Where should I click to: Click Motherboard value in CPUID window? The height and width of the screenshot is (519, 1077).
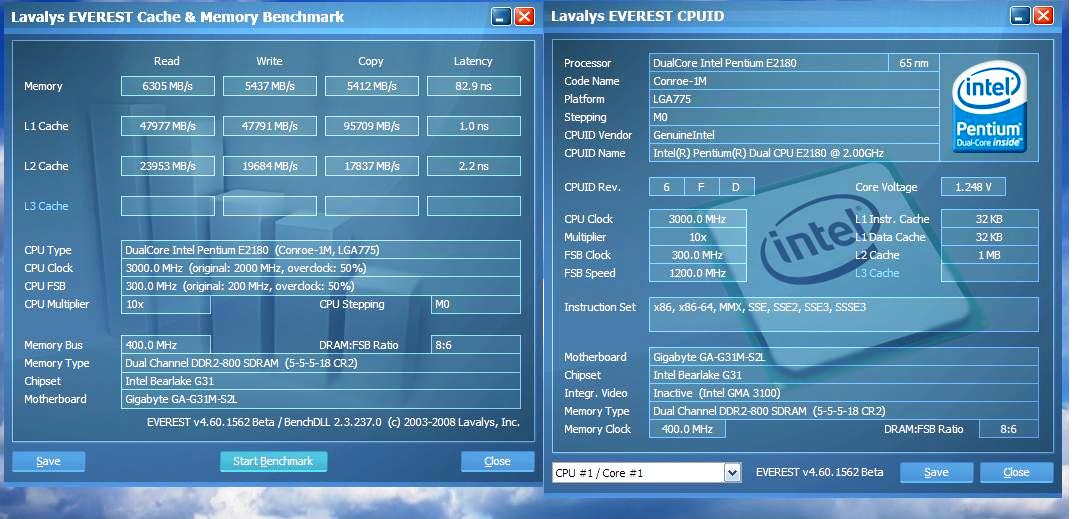[844, 357]
